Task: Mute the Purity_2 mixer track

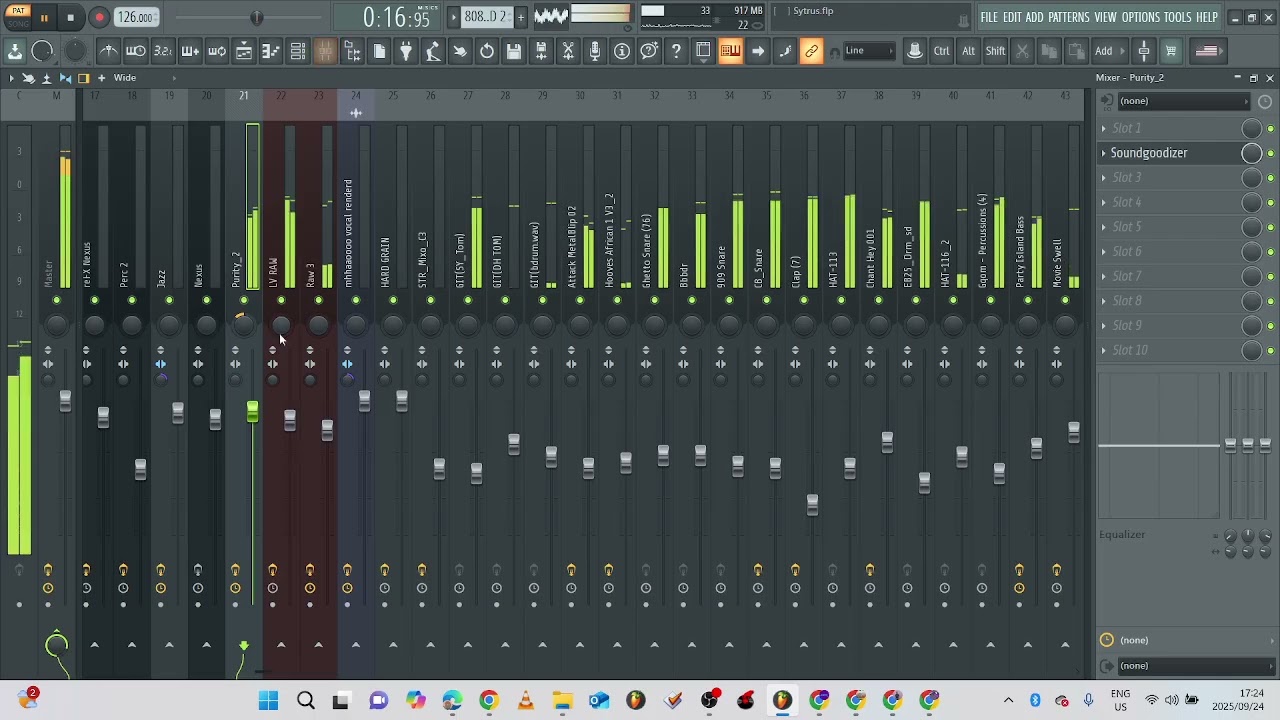Action: pos(244,300)
